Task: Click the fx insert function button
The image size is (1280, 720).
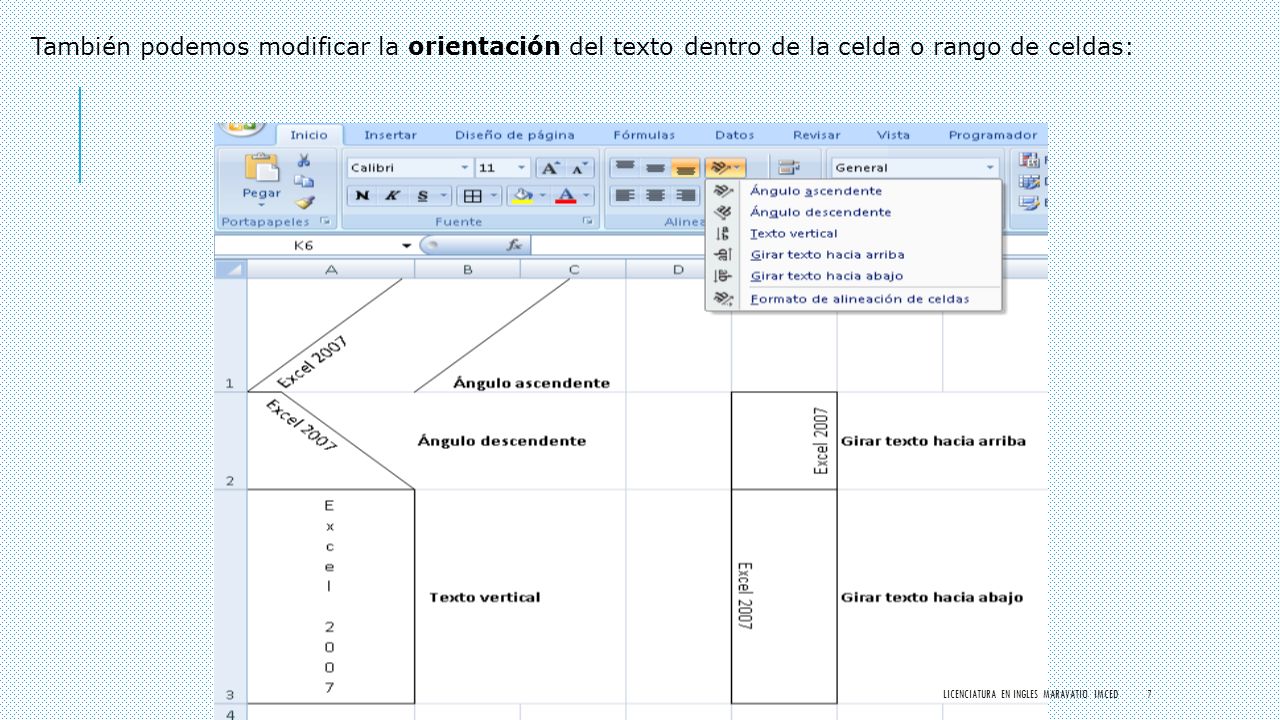Action: click(x=514, y=245)
